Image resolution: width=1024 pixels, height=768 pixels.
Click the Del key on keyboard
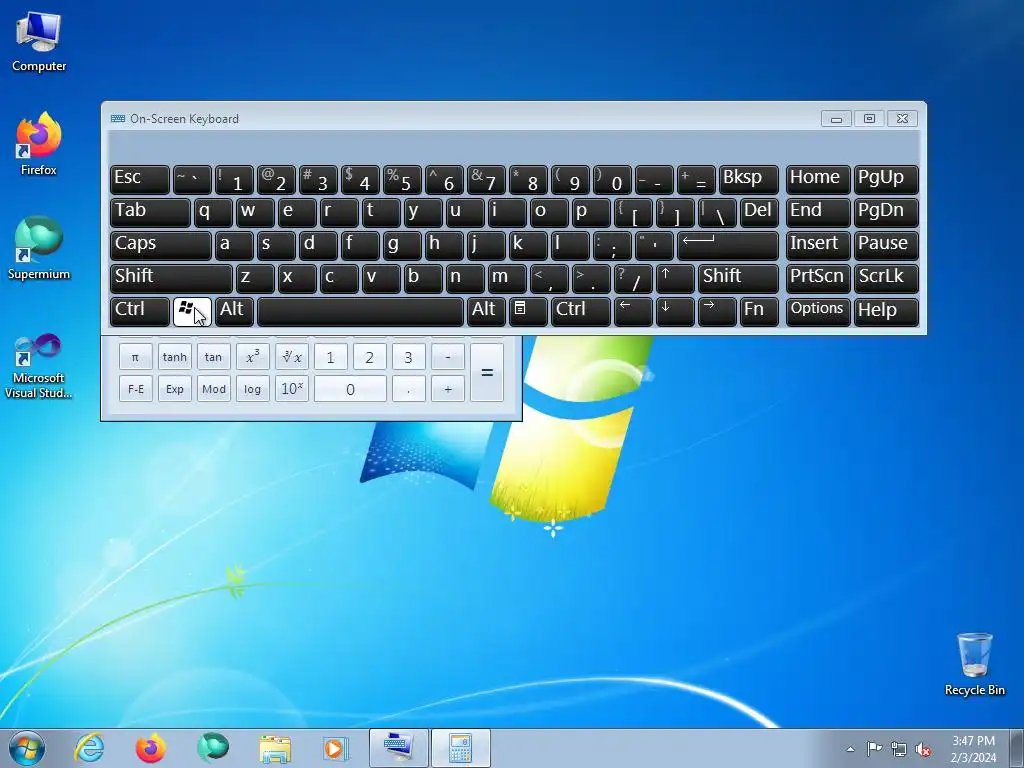click(759, 213)
